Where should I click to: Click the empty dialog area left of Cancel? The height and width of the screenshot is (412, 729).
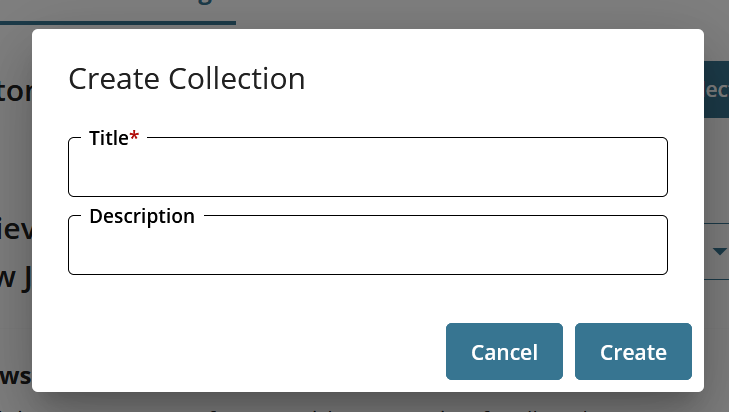[240, 352]
